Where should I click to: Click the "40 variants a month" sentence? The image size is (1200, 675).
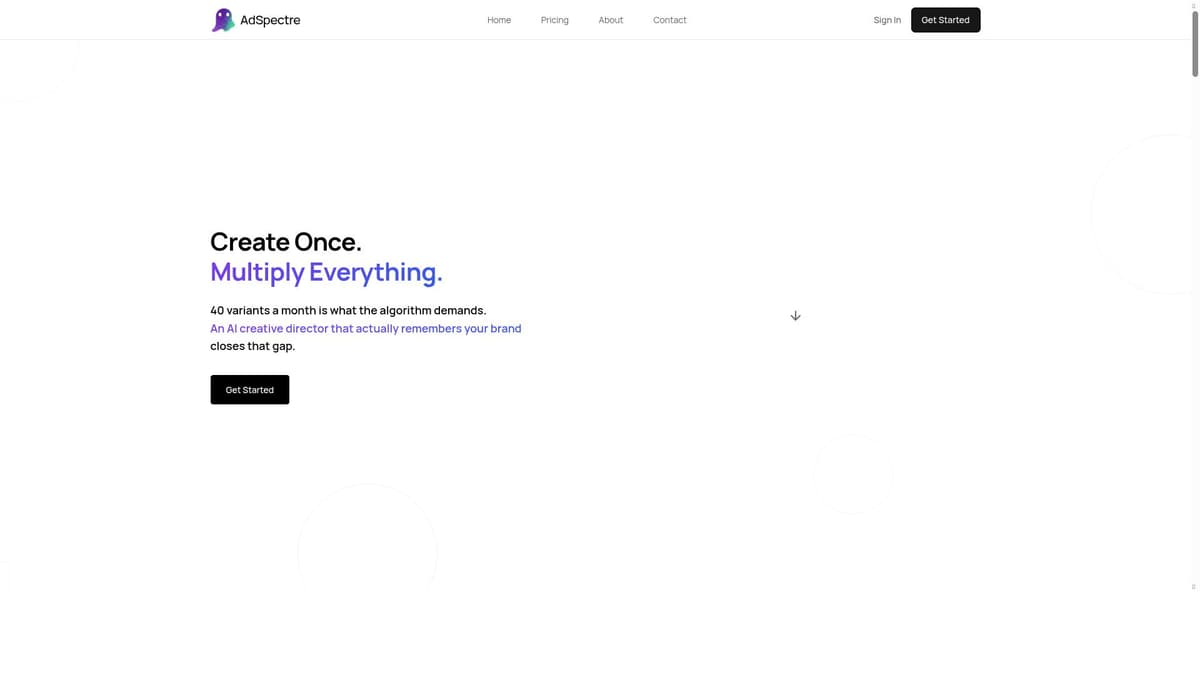348,311
